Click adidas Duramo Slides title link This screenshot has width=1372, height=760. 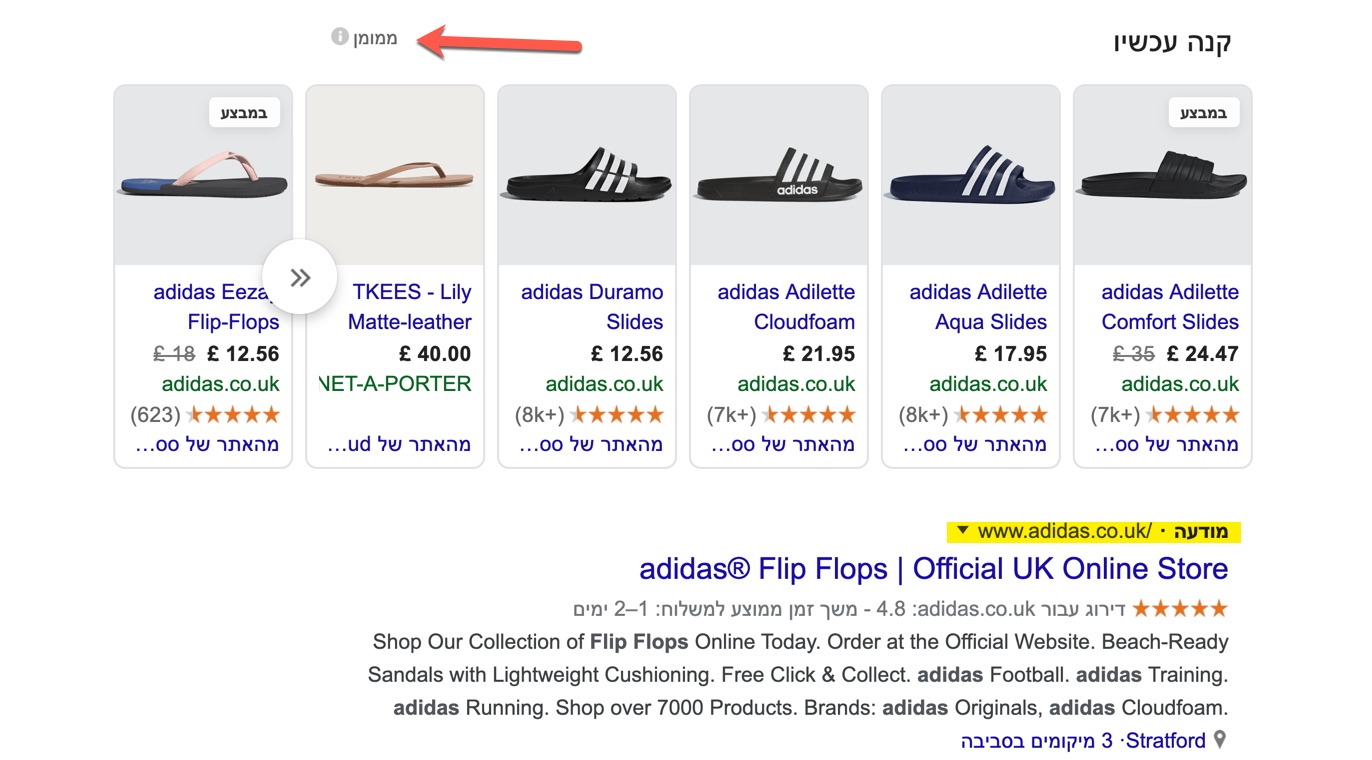(592, 307)
